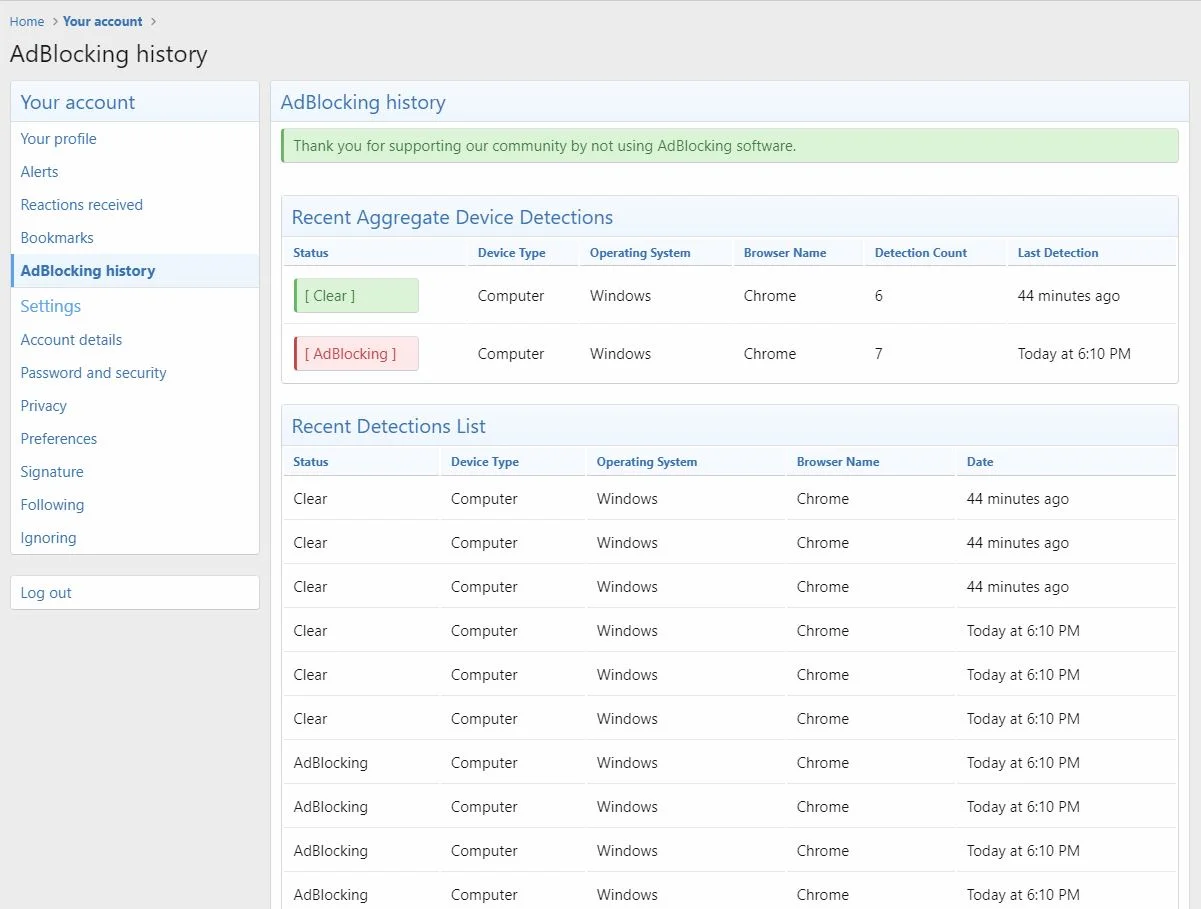Viewport: 1201px width, 909px height.
Task: Open the Privacy settings page
Action: (44, 406)
